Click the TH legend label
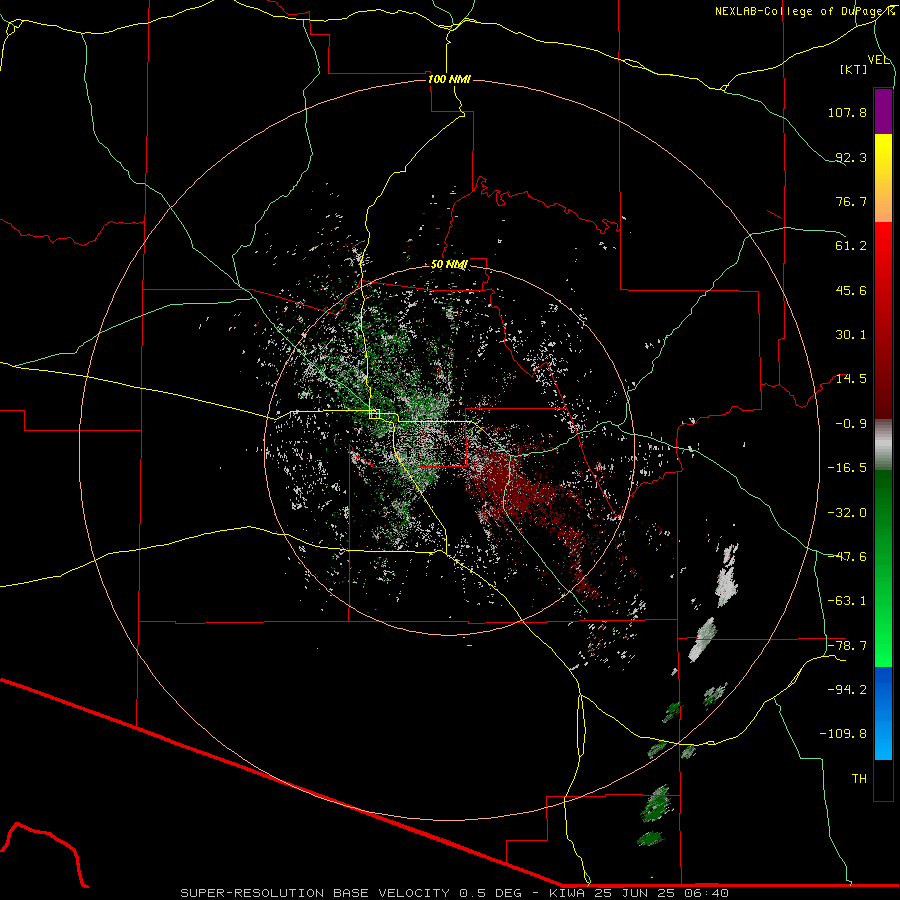Image resolution: width=900 pixels, height=900 pixels. coord(859,778)
